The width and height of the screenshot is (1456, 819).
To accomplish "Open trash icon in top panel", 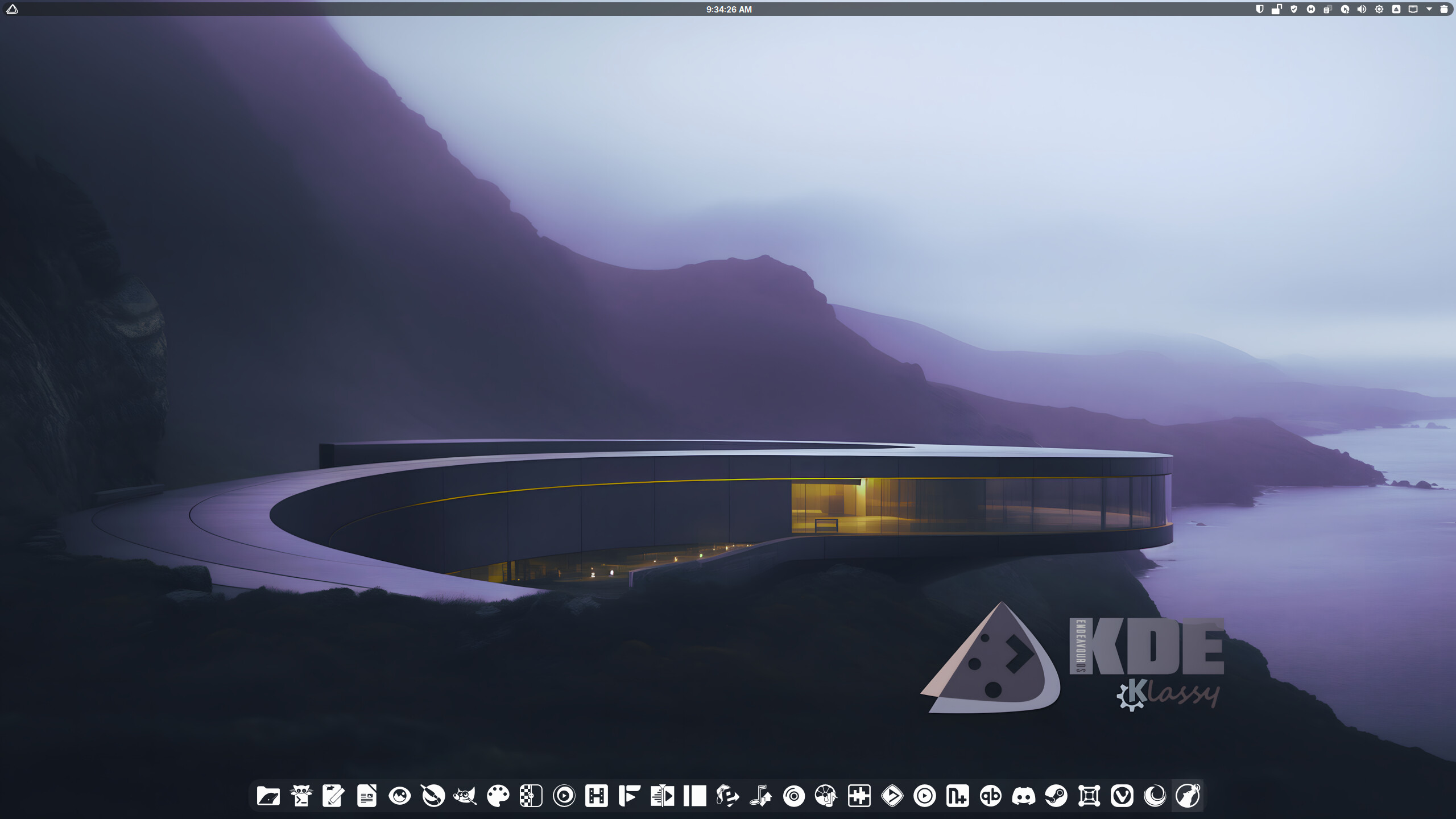I will tap(1443, 9).
